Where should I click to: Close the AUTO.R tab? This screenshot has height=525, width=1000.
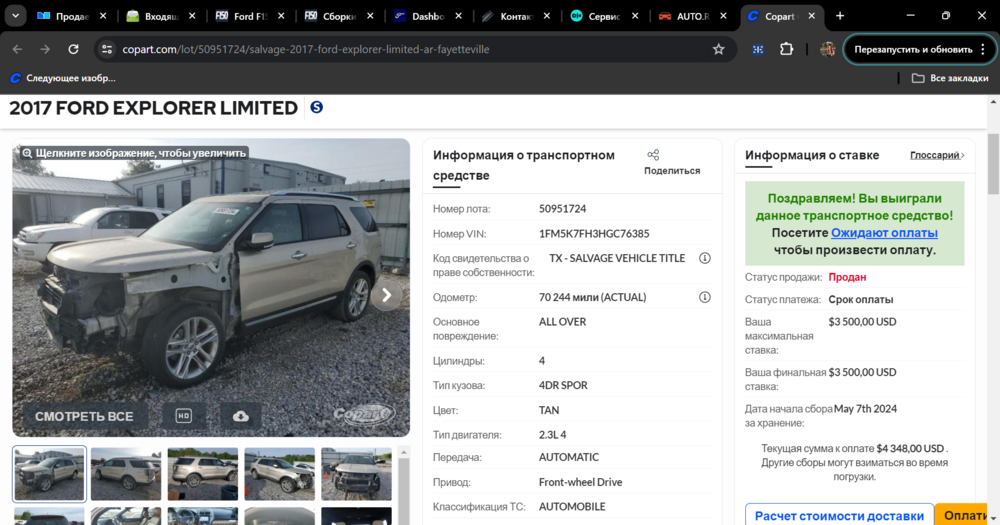click(723, 17)
